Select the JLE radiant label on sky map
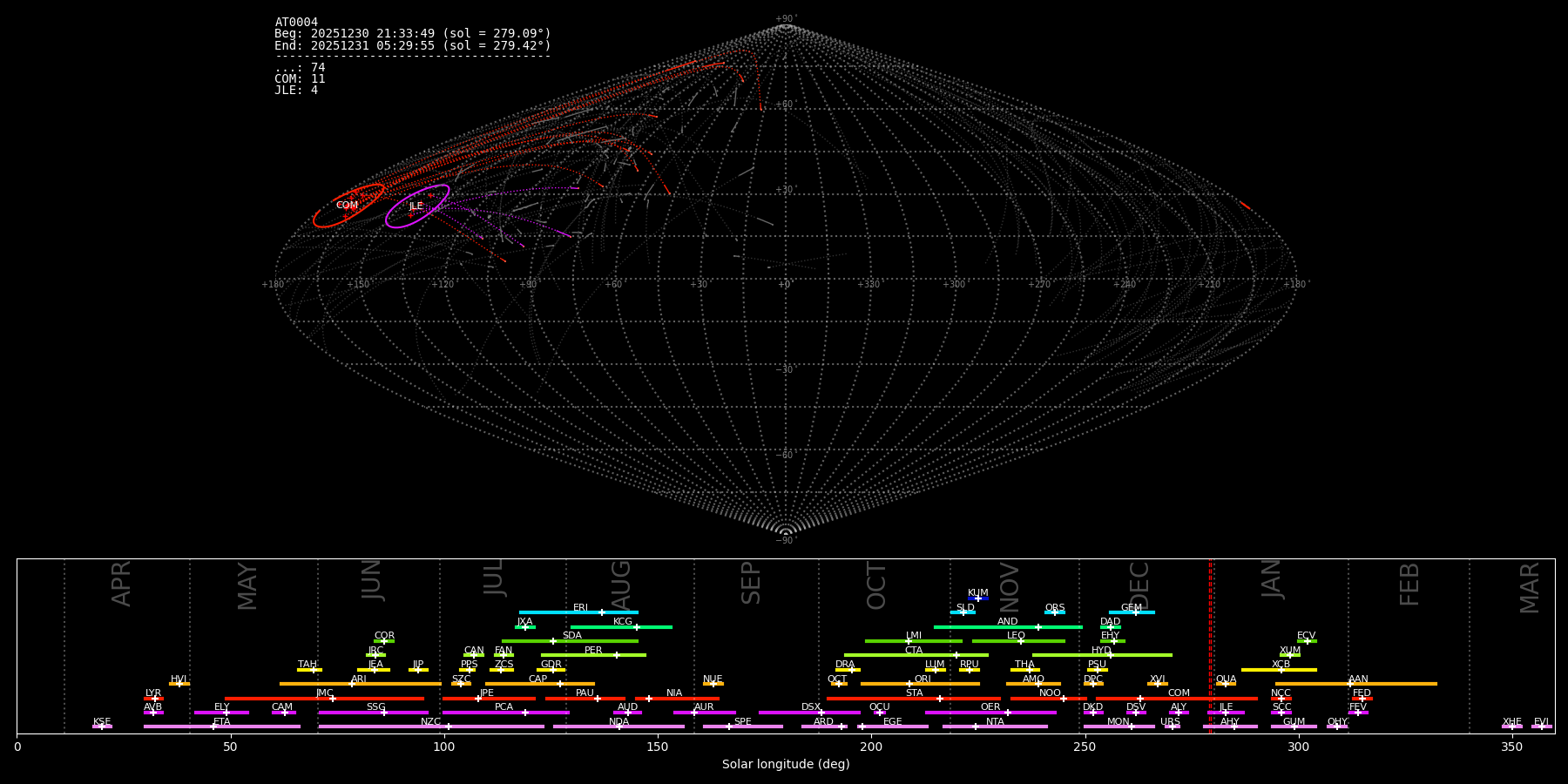The height and width of the screenshot is (784, 1568). click(416, 206)
